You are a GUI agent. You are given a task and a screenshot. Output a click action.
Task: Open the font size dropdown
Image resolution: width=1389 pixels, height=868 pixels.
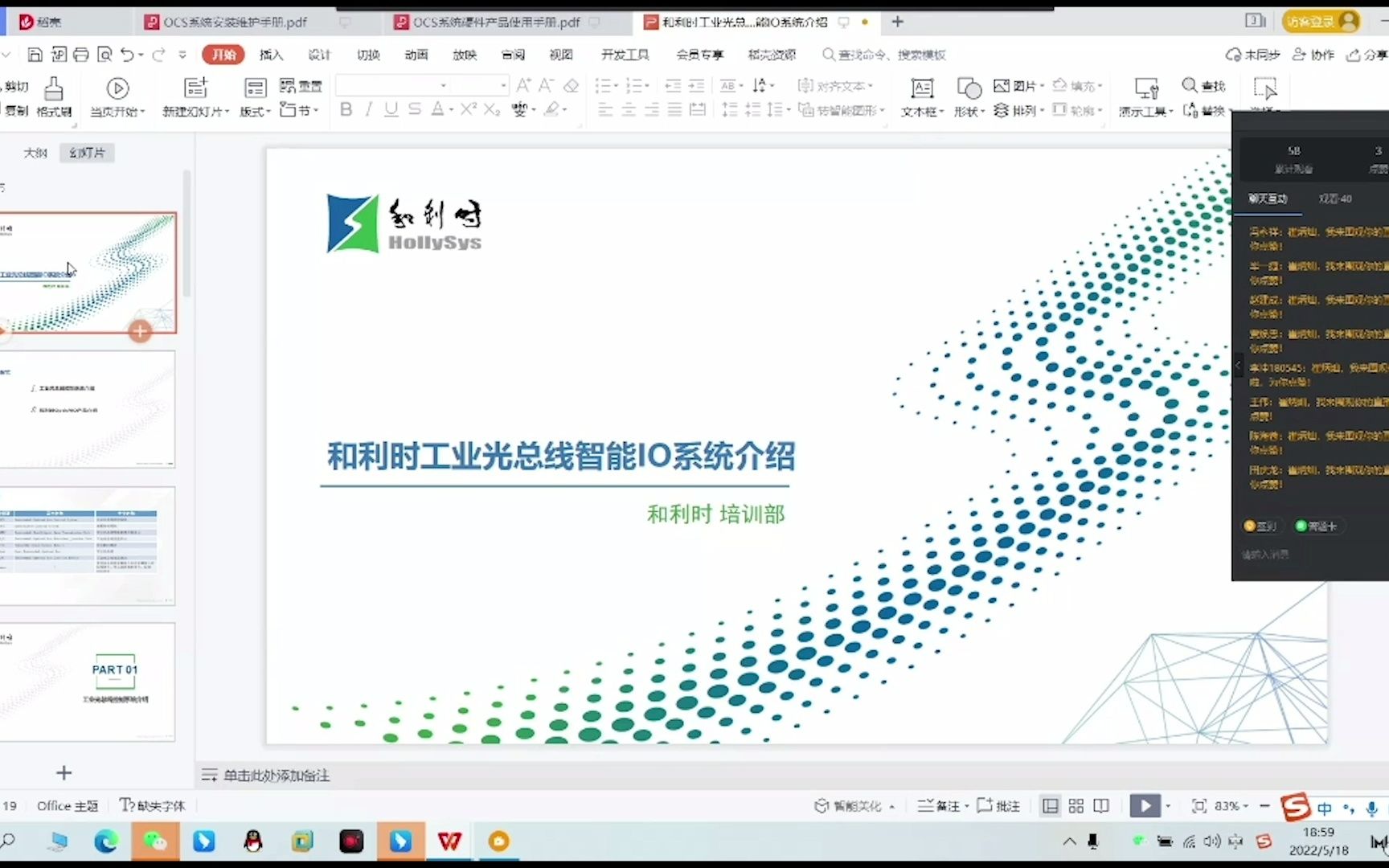[x=503, y=85]
